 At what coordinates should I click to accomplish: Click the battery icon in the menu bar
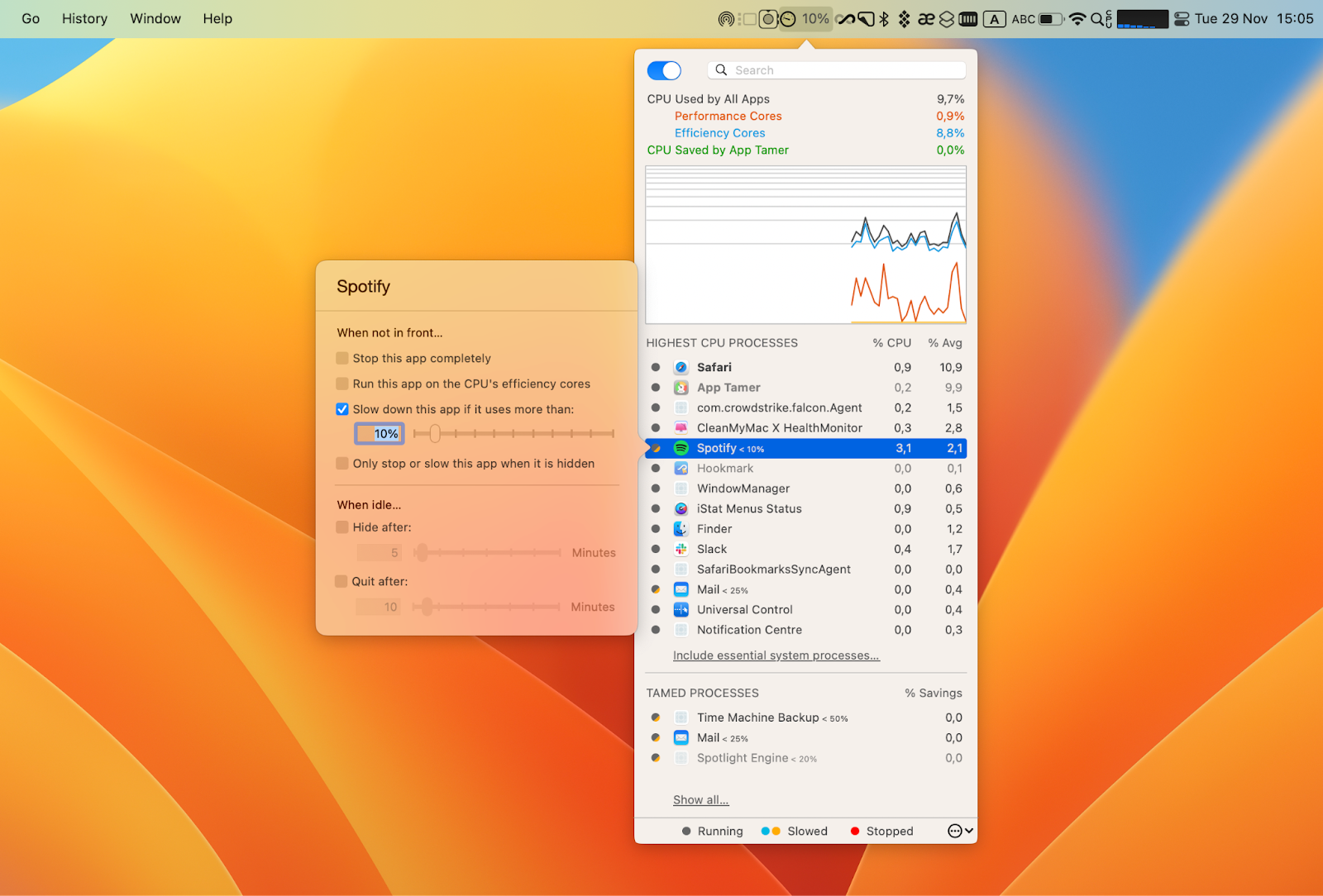coord(1050,19)
